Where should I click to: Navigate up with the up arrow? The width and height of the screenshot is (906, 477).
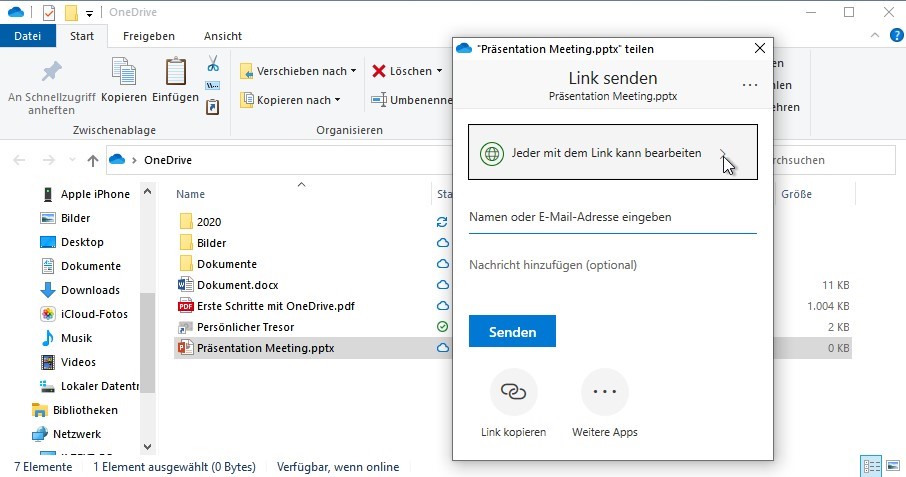coord(92,161)
